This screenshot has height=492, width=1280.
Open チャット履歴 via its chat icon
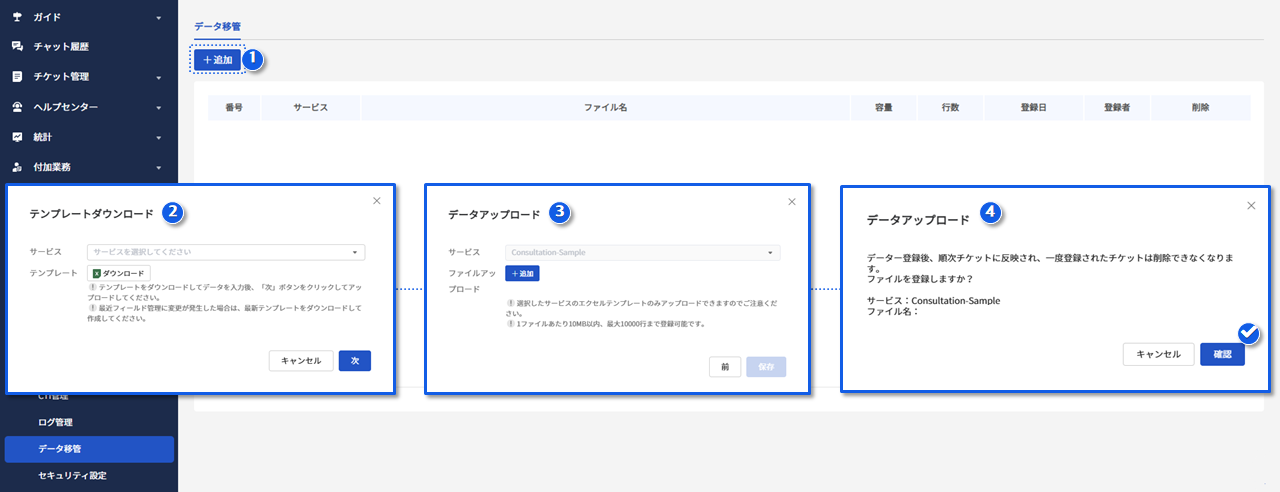coord(17,47)
